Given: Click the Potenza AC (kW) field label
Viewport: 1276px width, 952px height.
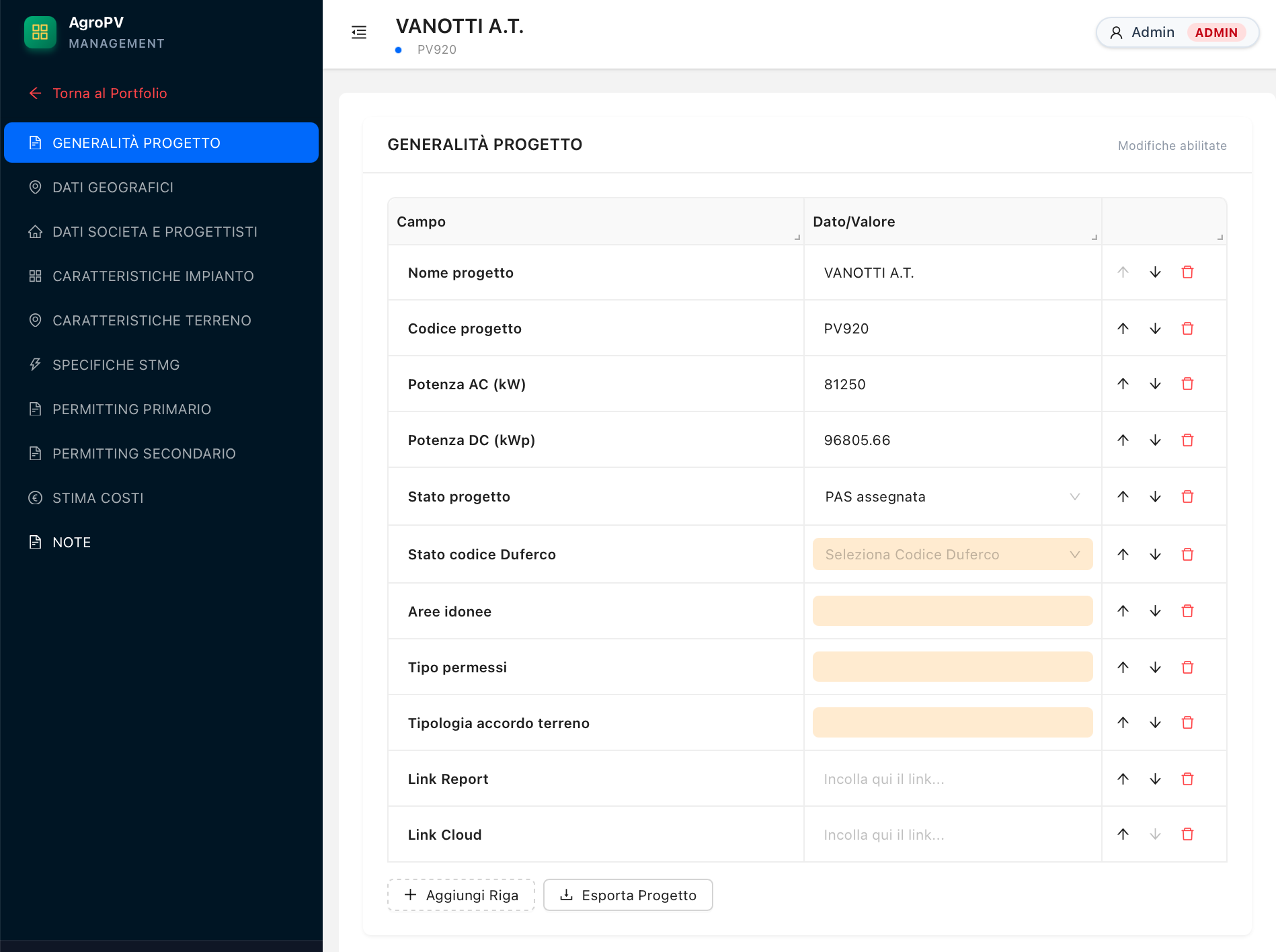Looking at the screenshot, I should [467, 384].
